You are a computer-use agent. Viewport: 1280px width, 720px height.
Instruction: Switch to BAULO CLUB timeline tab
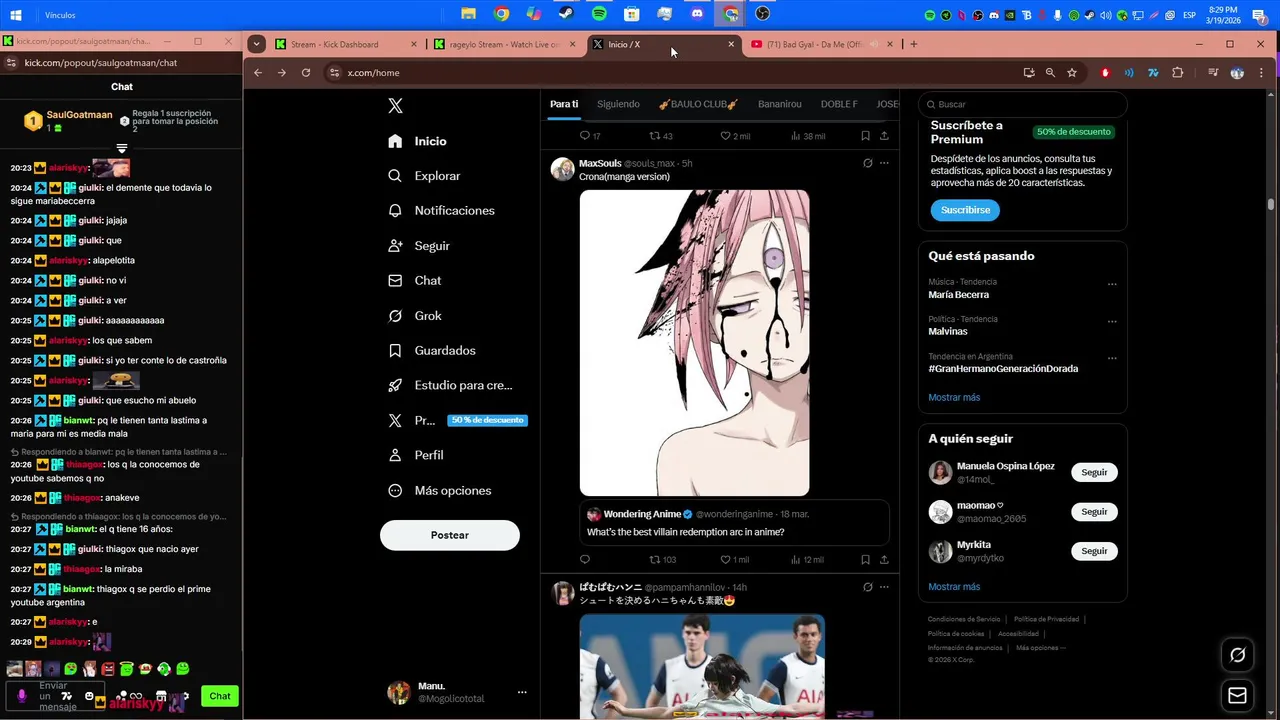(x=698, y=104)
